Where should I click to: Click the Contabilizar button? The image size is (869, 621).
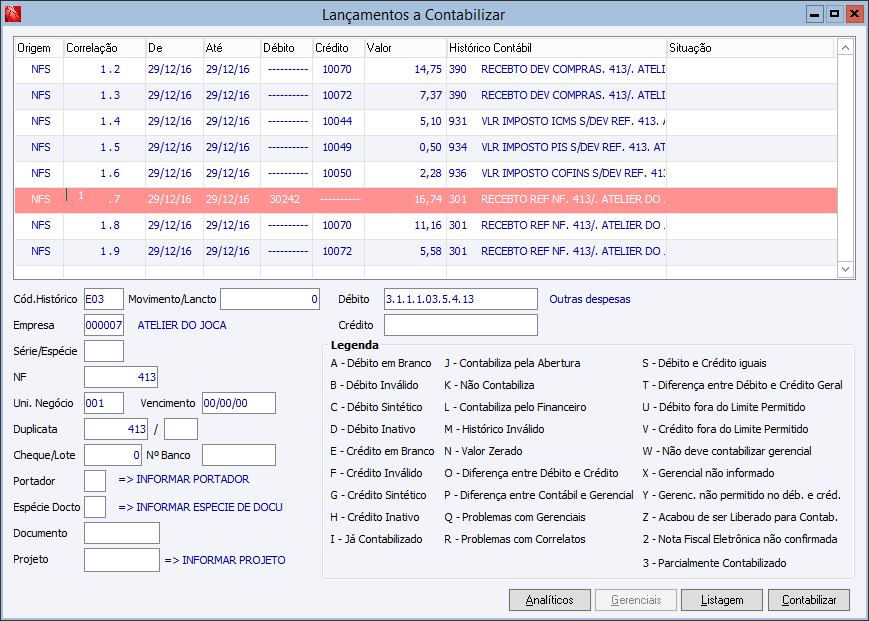tap(808, 600)
